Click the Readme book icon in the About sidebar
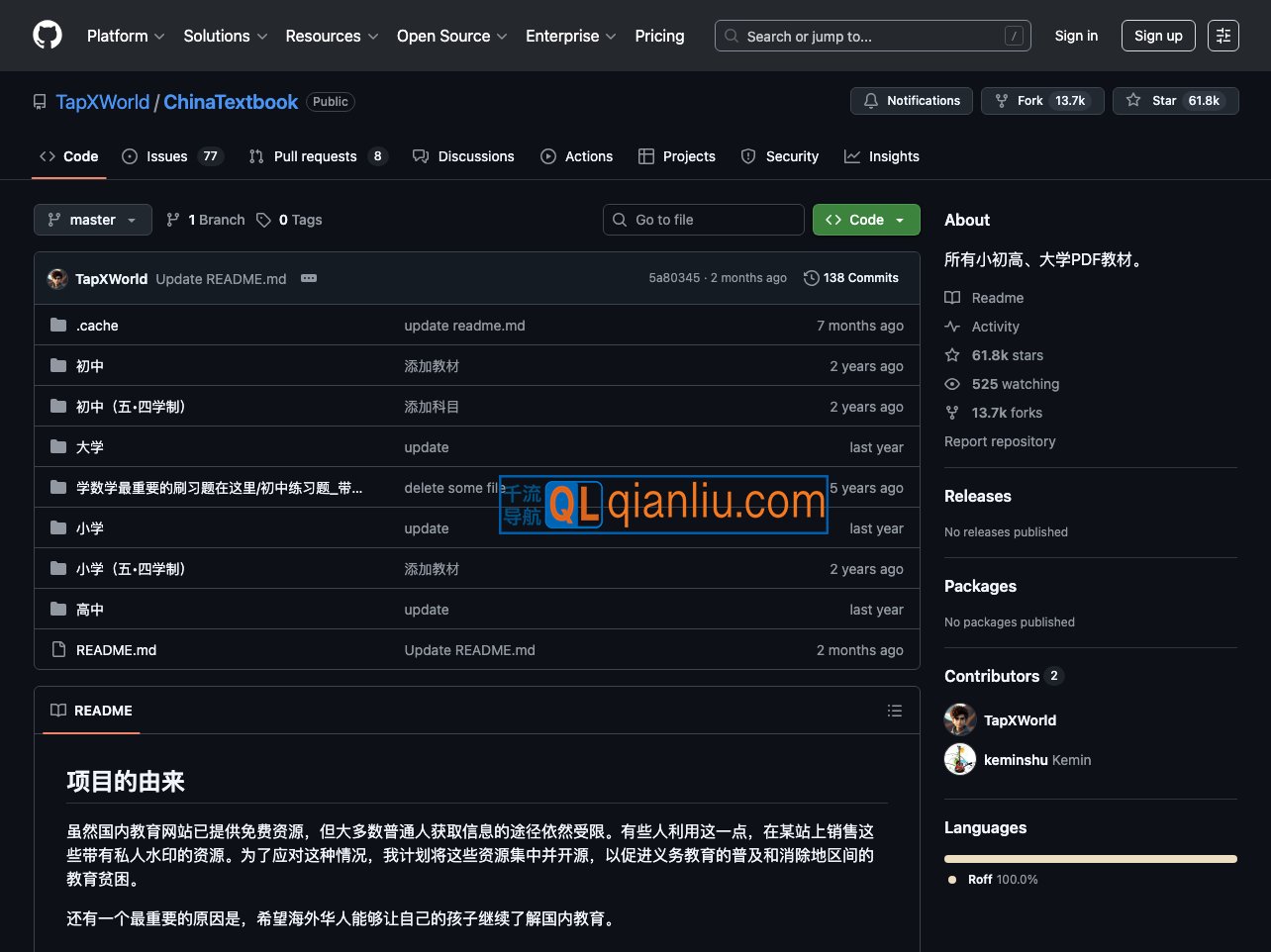Screen dimensions: 1271x952 pyautogui.click(x=951, y=297)
